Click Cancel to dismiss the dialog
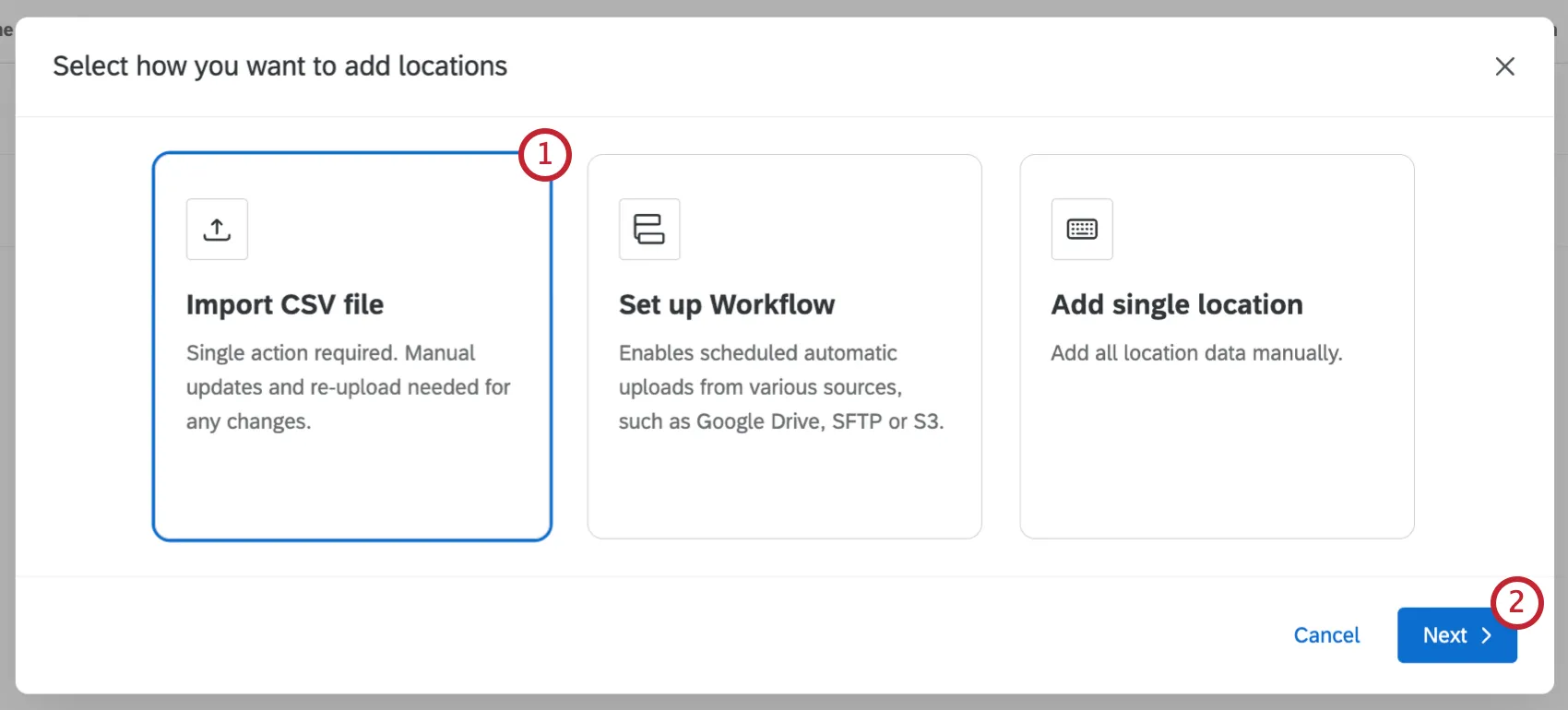Screen dimensions: 1568x710 1326,635
